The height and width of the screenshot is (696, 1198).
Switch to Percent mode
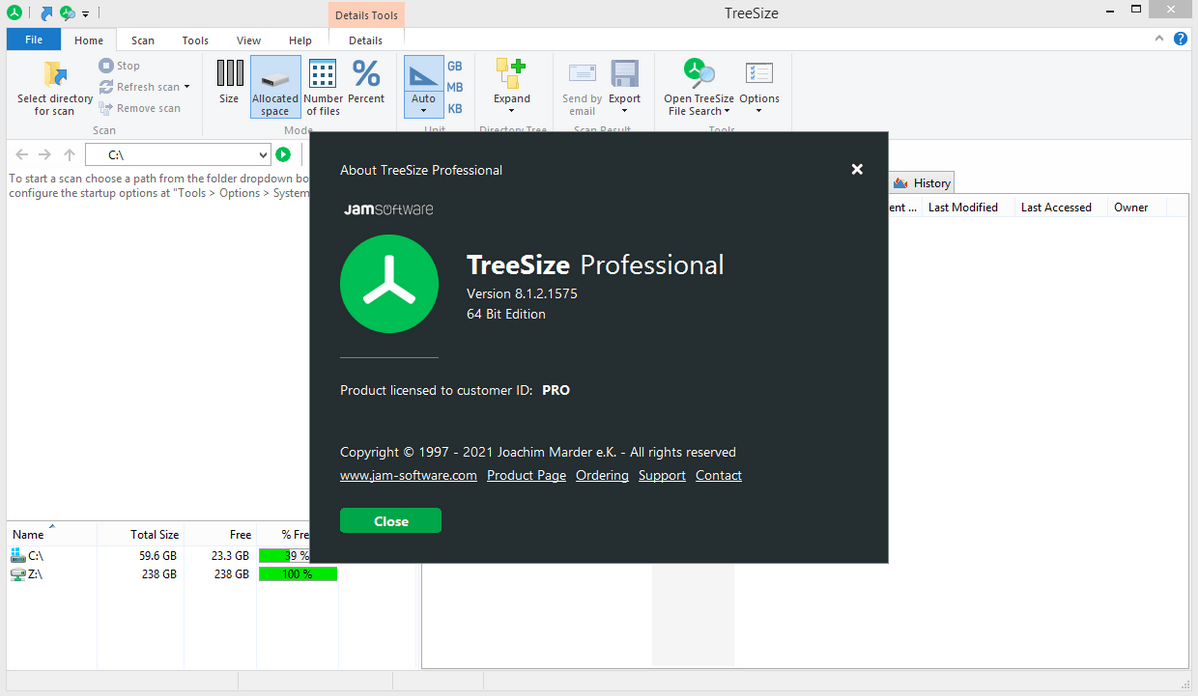point(366,82)
